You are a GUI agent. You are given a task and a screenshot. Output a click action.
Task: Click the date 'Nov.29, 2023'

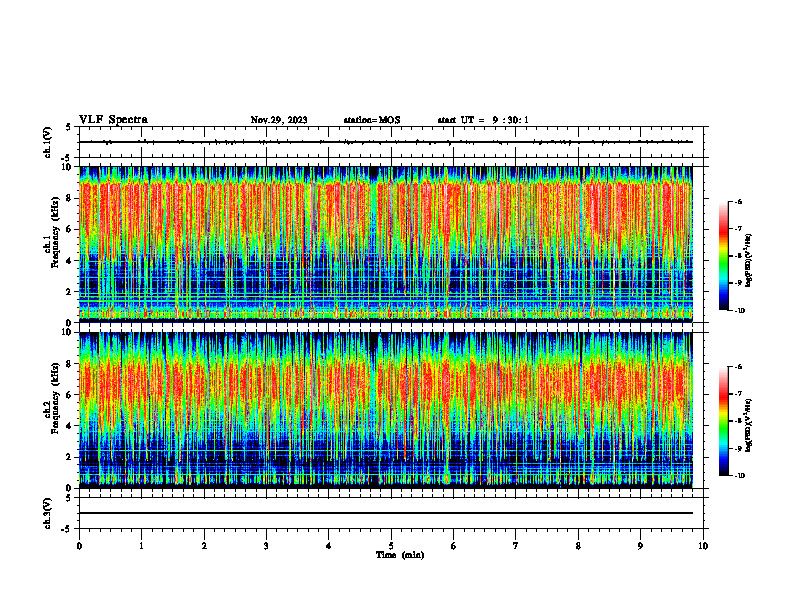tap(279, 120)
